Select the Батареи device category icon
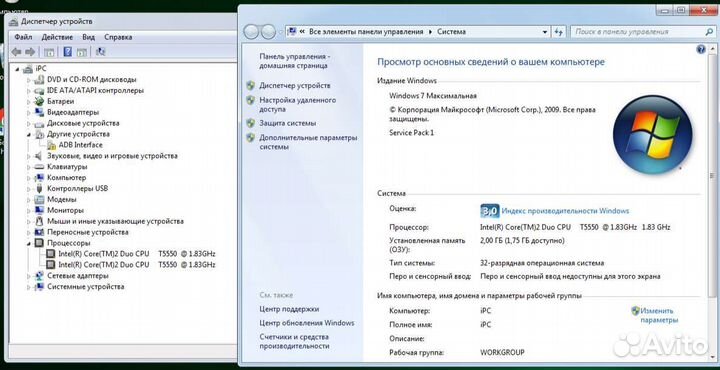This screenshot has width=720, height=370. click(x=40, y=101)
